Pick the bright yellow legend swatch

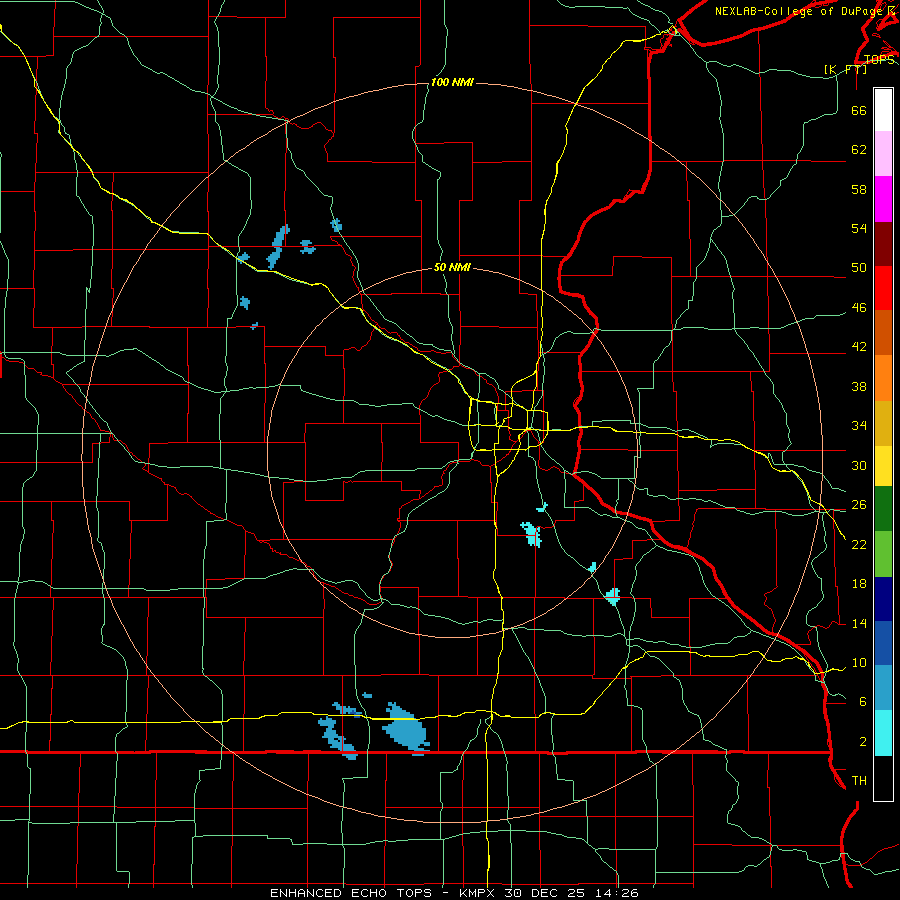pyautogui.click(x=883, y=466)
